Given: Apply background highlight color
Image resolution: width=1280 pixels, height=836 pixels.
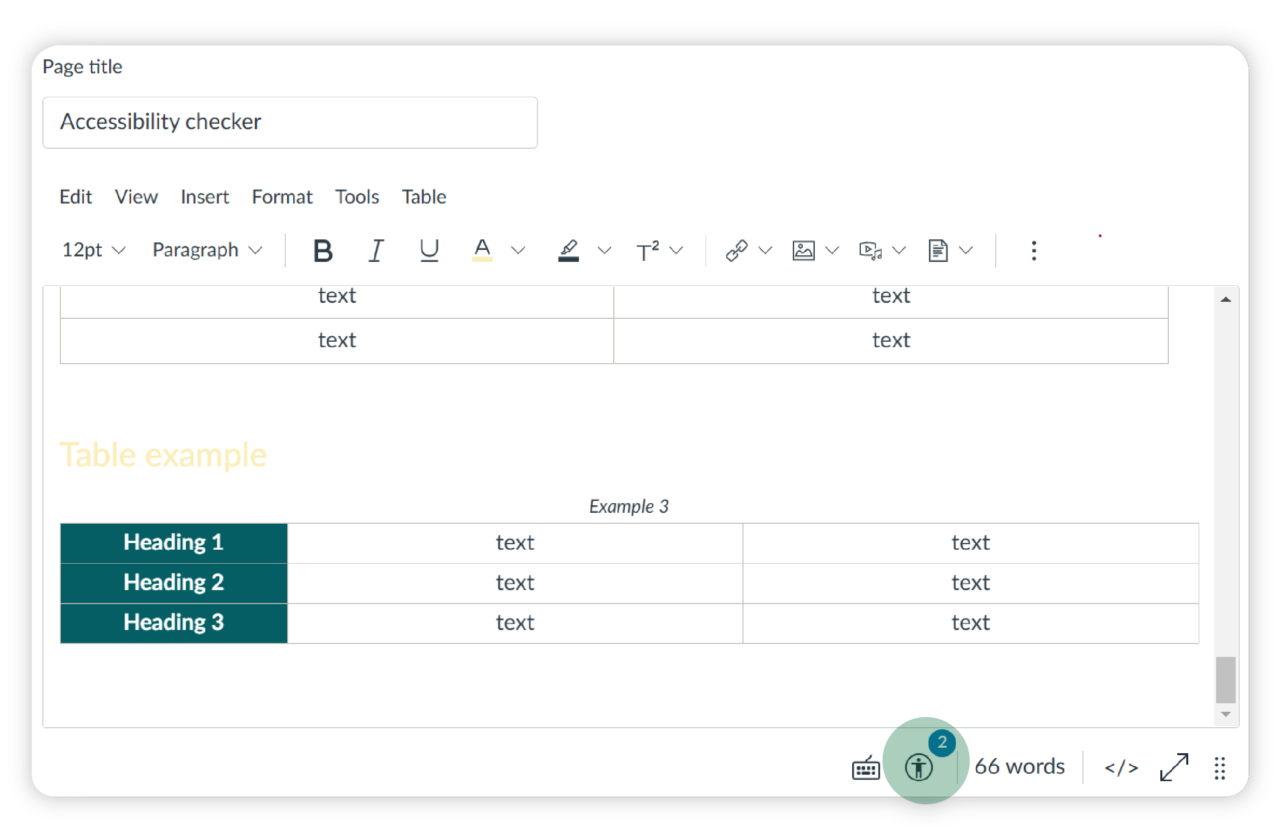Looking at the screenshot, I should coord(568,250).
